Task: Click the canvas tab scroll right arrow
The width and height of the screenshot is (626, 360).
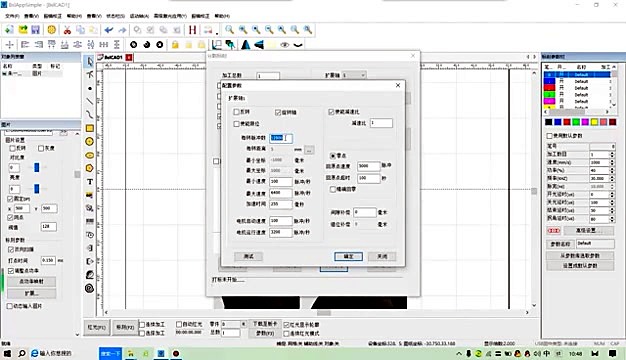Action: (x=535, y=57)
